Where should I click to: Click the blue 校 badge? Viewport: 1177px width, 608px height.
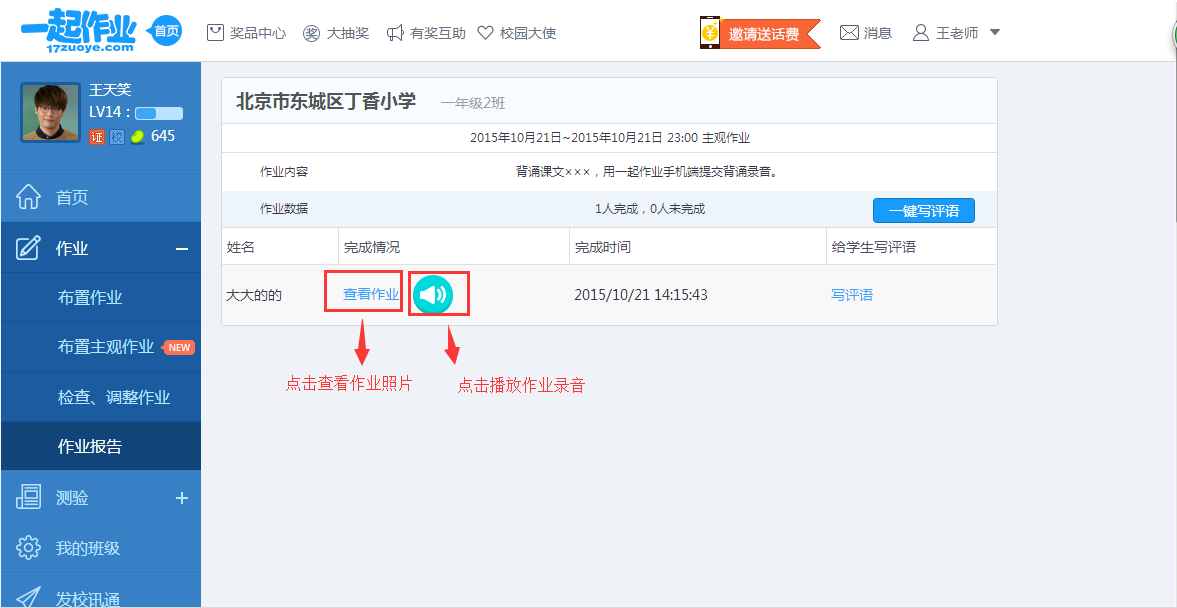click(x=116, y=137)
